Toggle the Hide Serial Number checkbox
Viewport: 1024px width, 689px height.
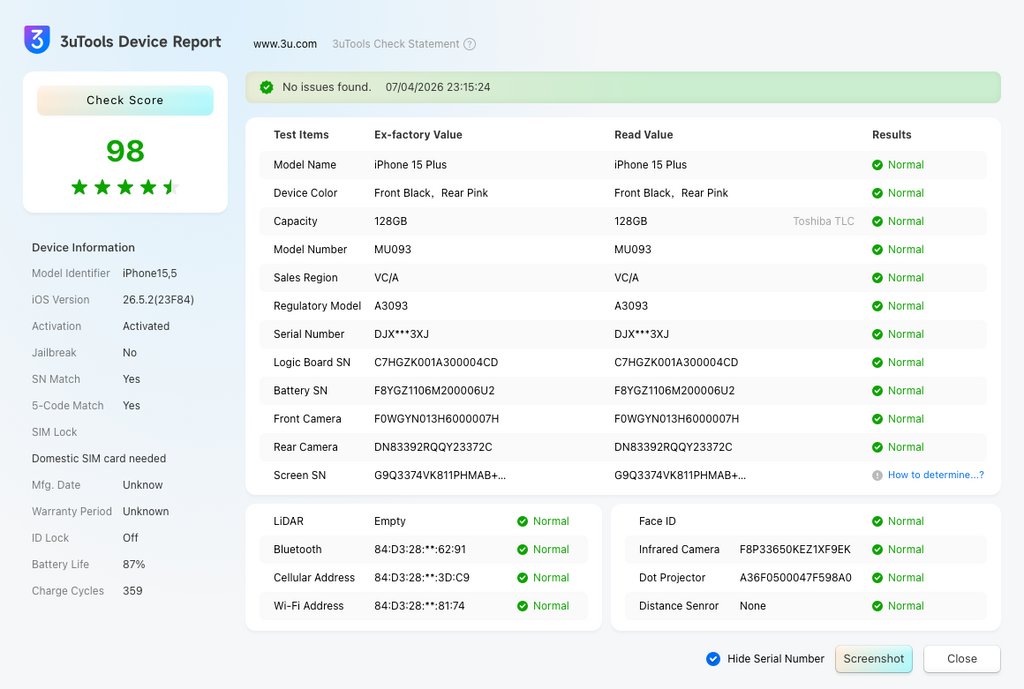tap(713, 659)
